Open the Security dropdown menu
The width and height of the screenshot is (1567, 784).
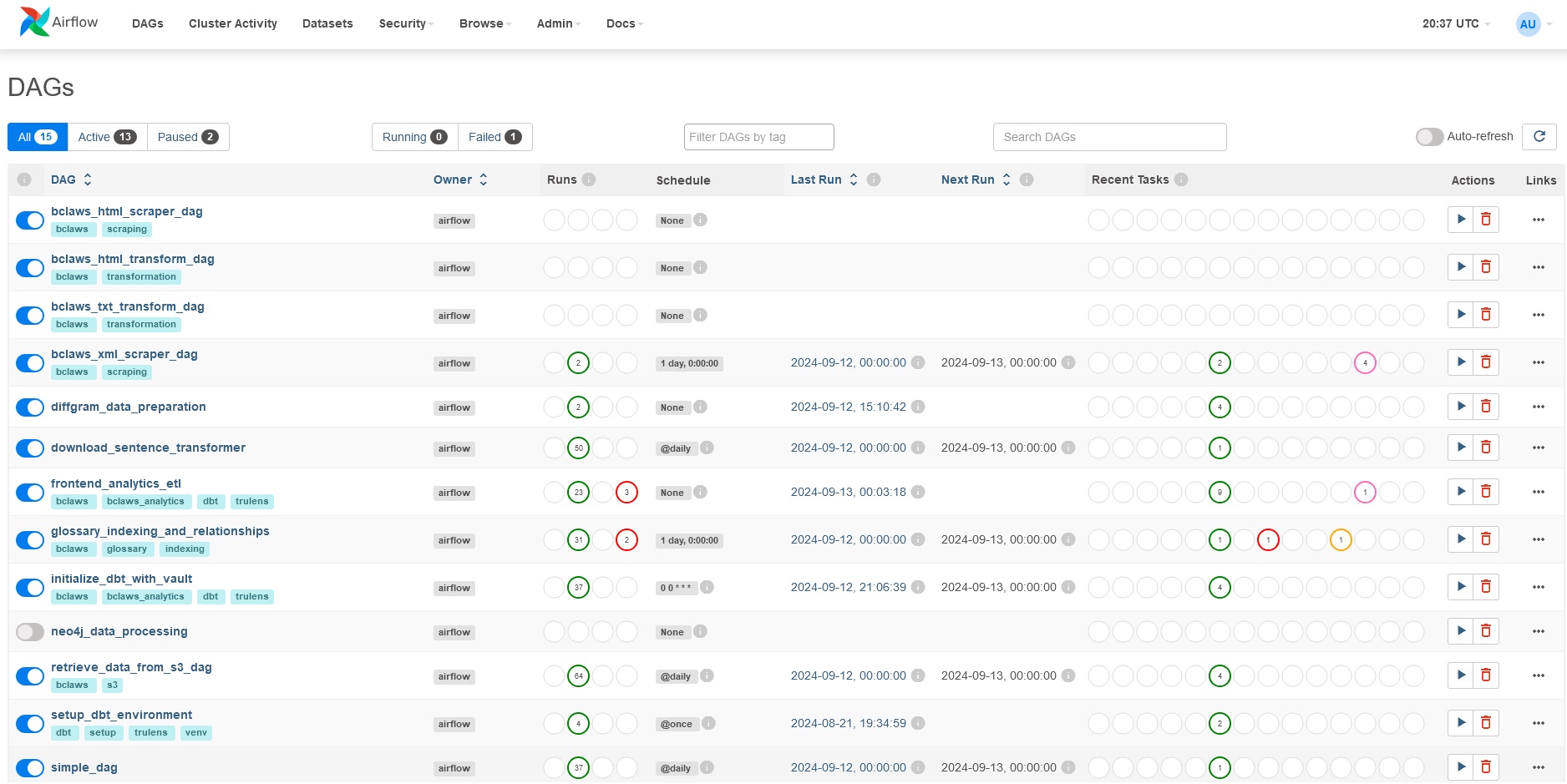click(406, 23)
